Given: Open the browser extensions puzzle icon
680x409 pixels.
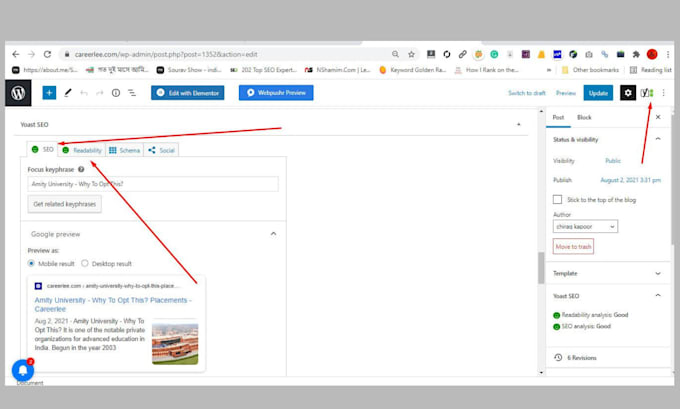Looking at the screenshot, I should (636, 54).
